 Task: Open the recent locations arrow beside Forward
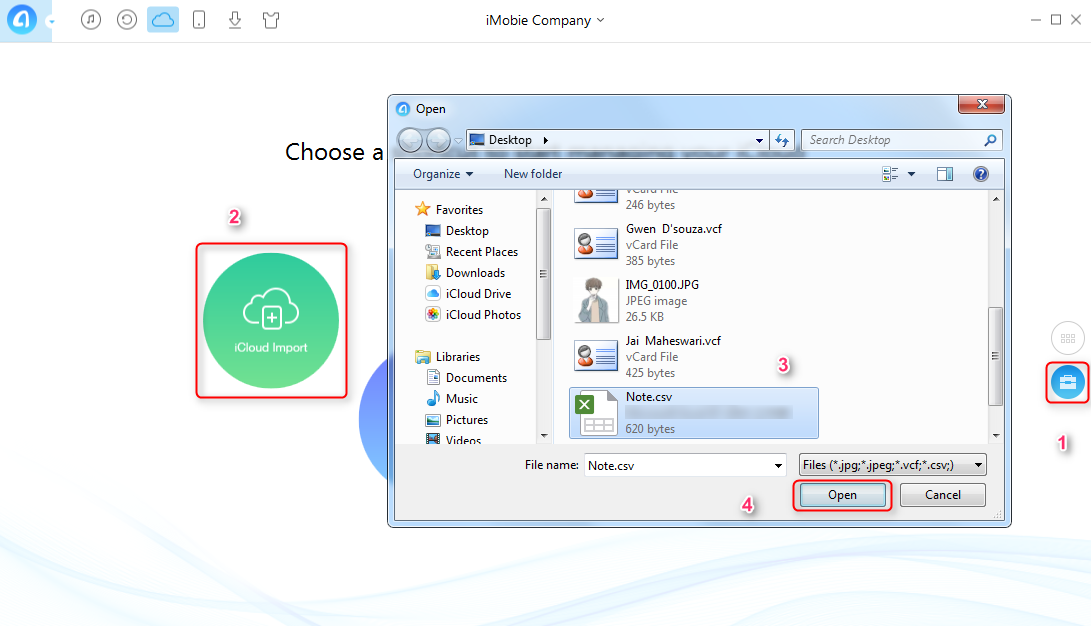(458, 141)
